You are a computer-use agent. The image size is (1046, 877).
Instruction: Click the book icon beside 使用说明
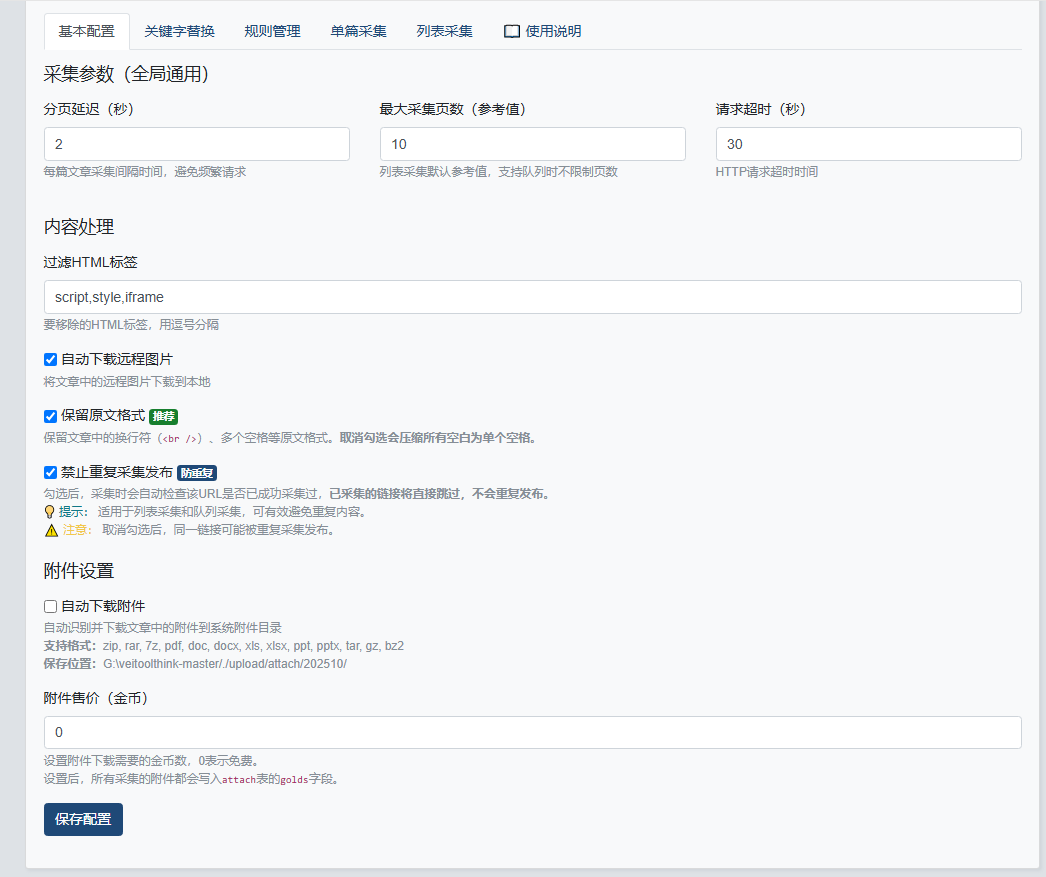click(x=512, y=31)
